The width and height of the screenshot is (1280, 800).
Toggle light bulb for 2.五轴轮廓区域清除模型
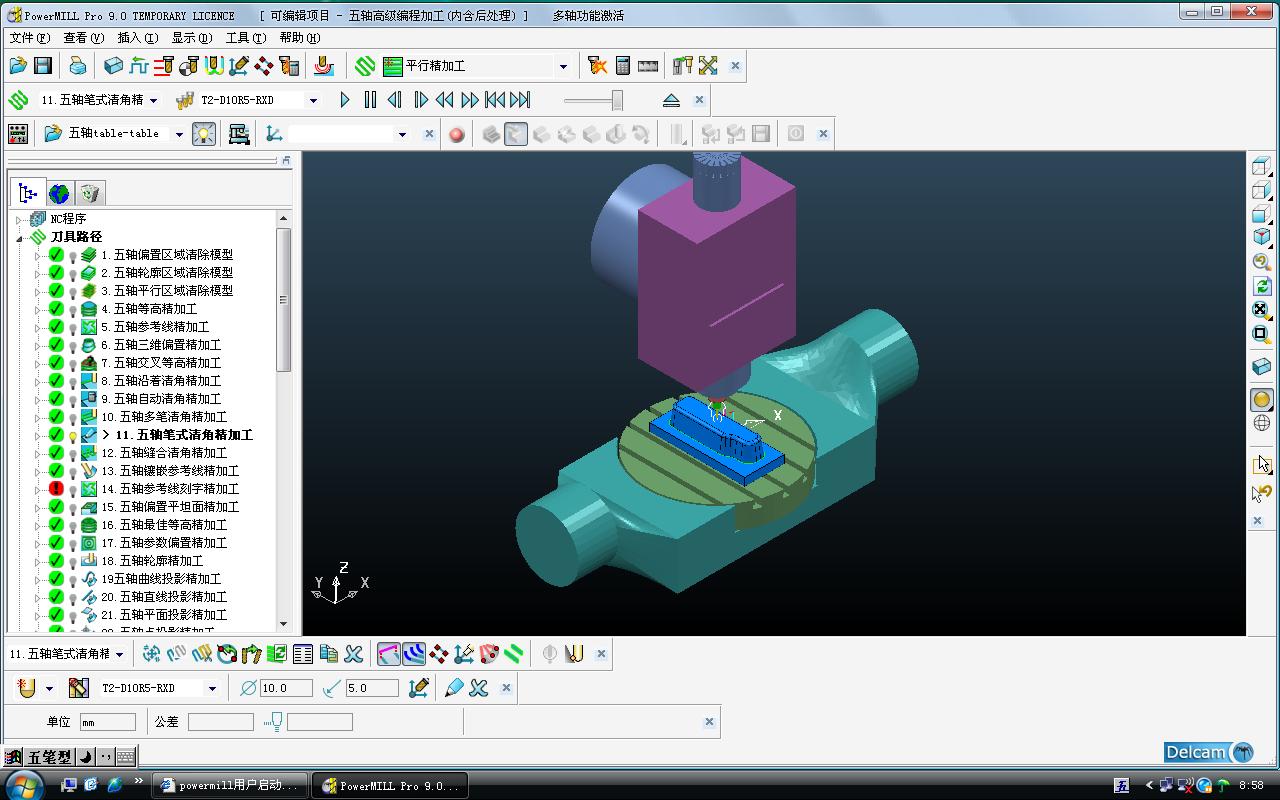coord(73,273)
